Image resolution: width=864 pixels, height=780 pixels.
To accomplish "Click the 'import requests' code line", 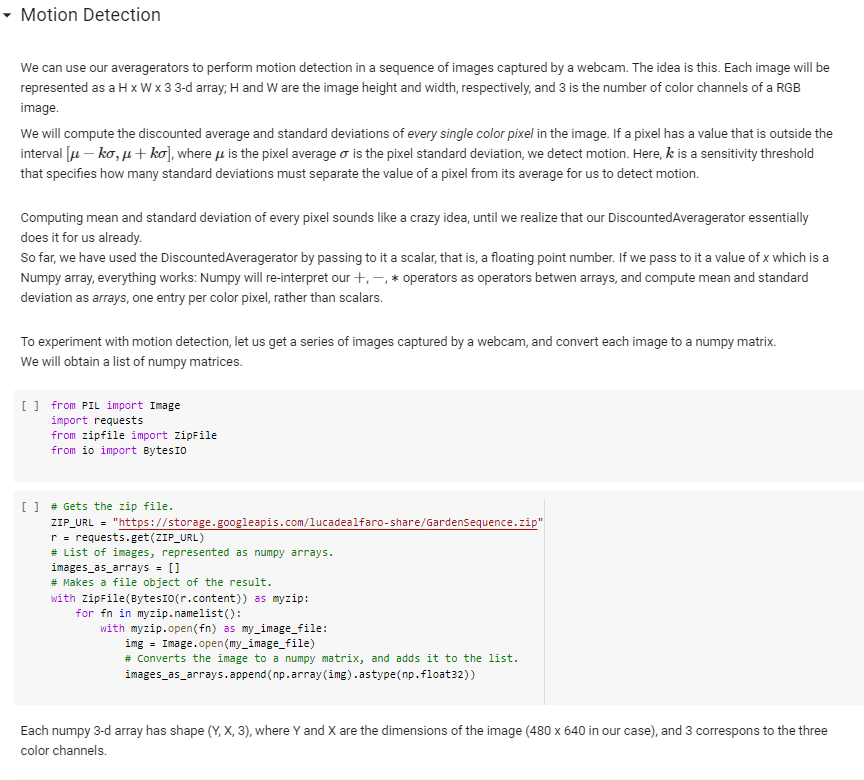I will click(97, 420).
